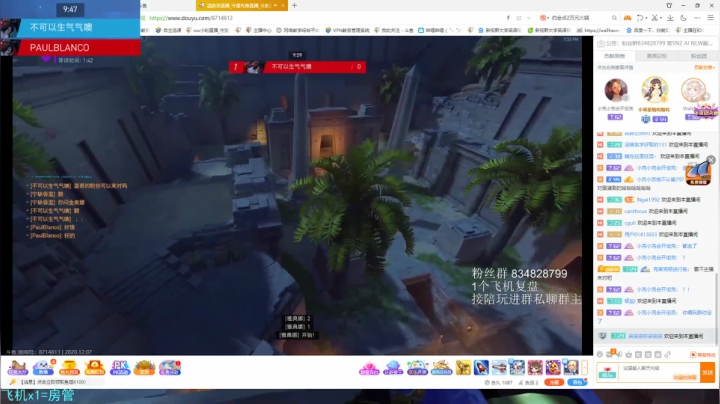This screenshot has width=720, height=404.
Task: Open the browser skin shirt icon in title bar
Action: coord(669,6)
